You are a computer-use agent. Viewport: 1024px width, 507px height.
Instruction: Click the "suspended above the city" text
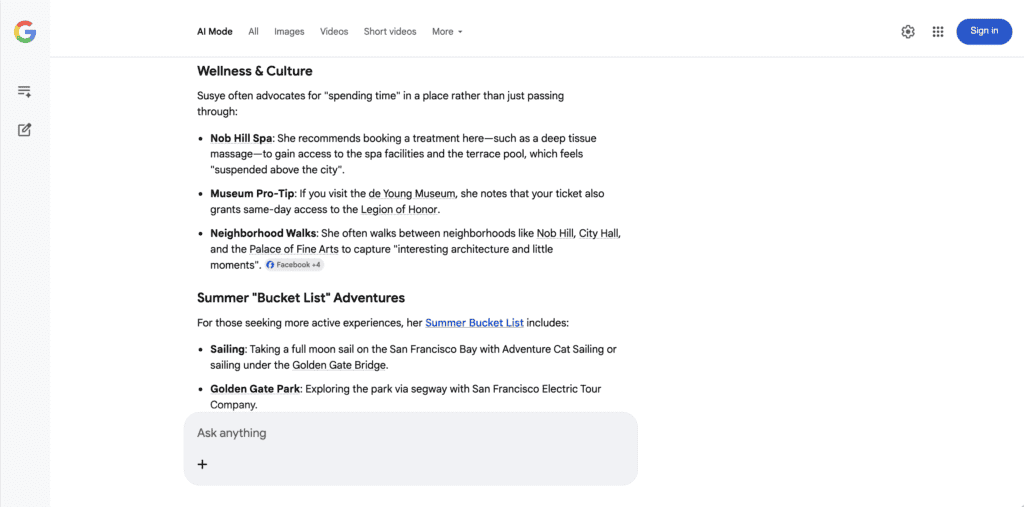[x=277, y=170]
